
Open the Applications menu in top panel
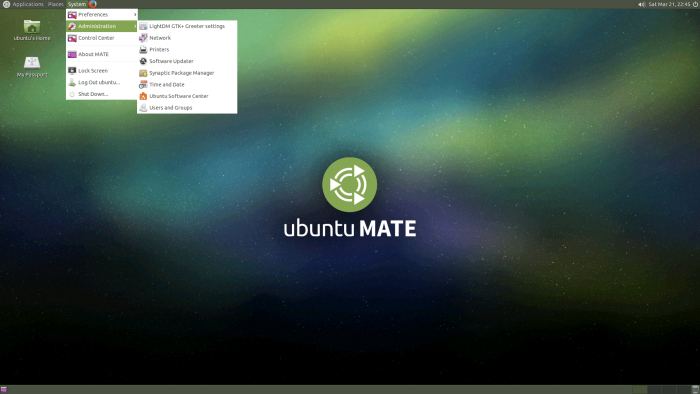[x=28, y=4]
